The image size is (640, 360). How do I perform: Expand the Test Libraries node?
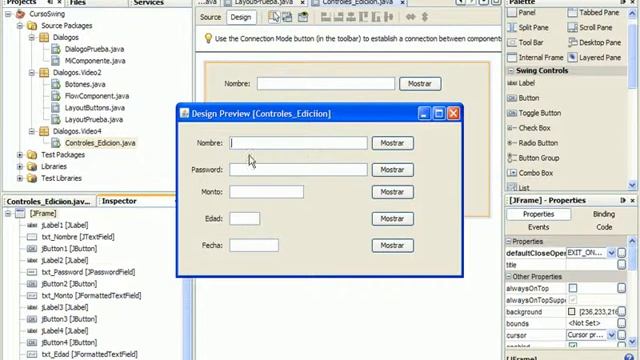(20, 178)
